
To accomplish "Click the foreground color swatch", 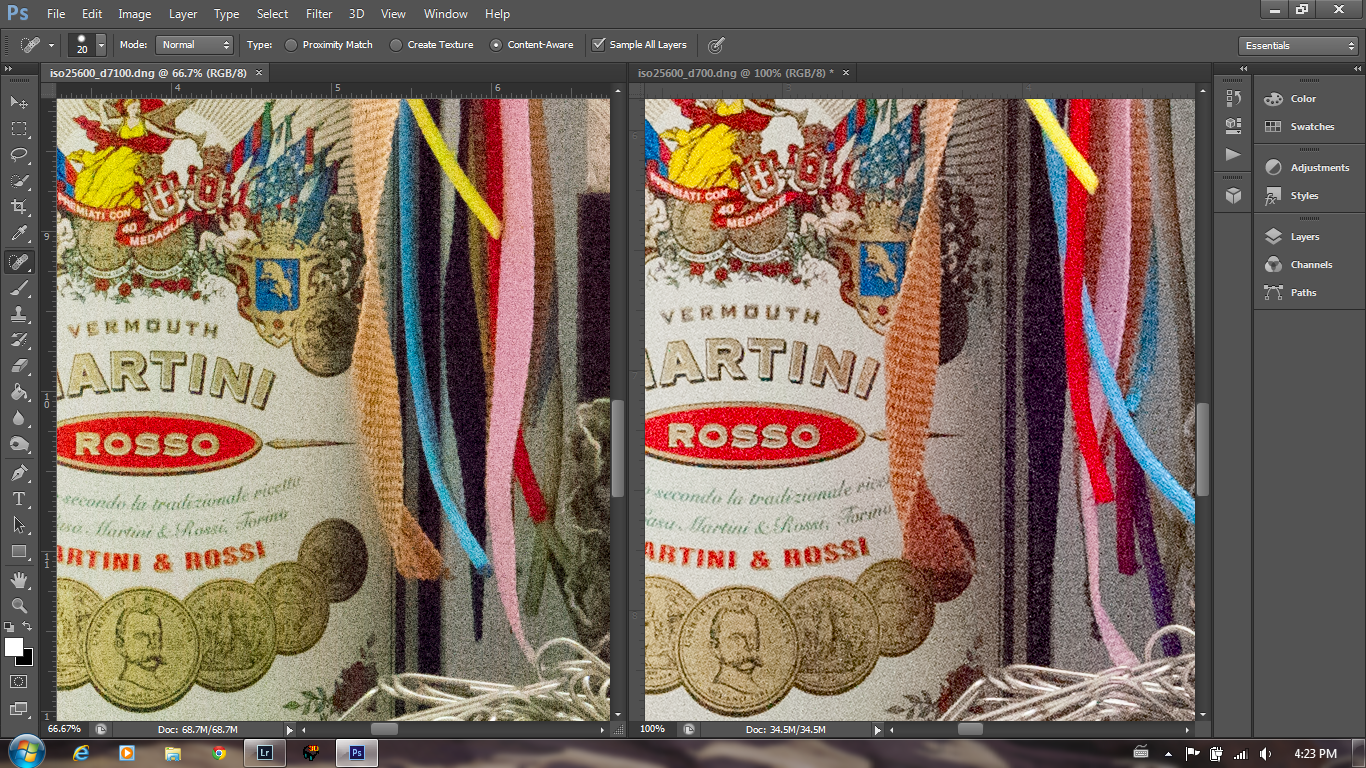I will tap(13, 646).
